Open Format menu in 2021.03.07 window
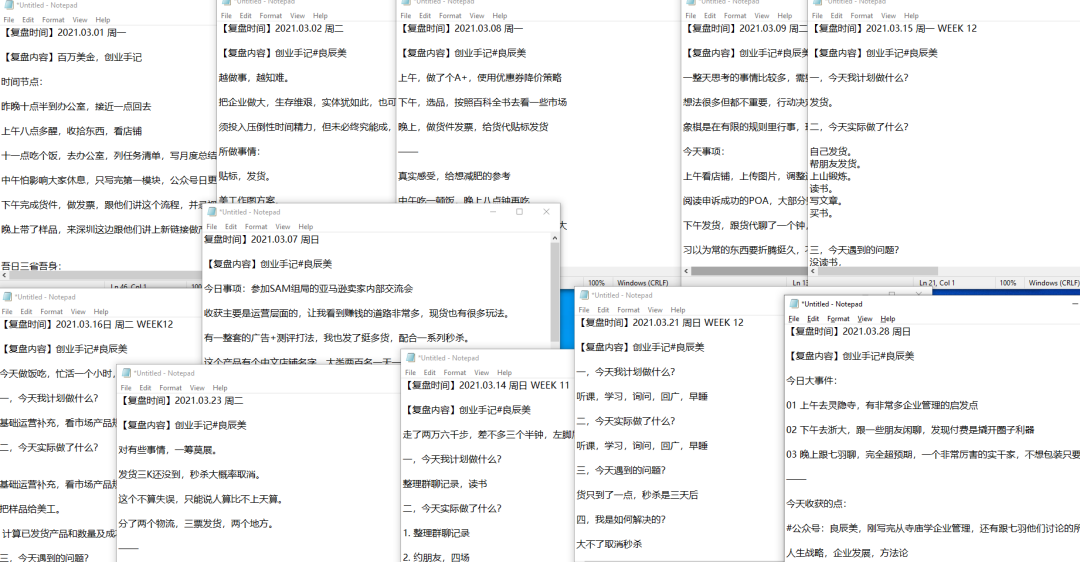1080x562 pixels. coord(256,227)
